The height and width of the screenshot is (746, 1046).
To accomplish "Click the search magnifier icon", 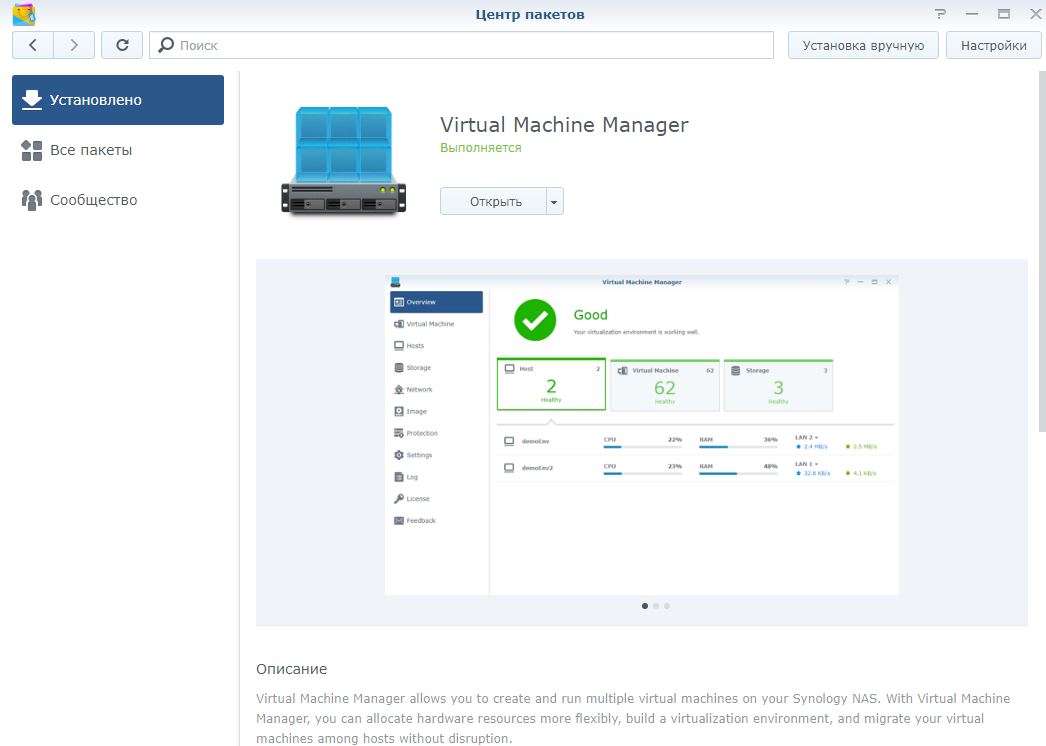I will click(166, 45).
